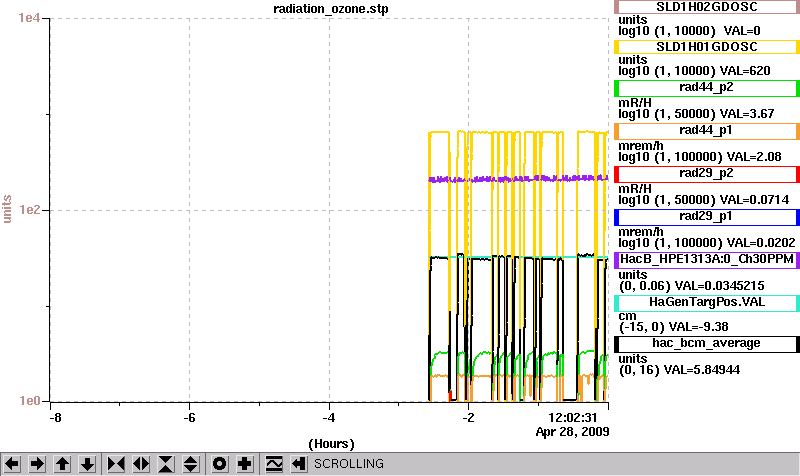Zoom in the time axis (inward triangles icon)
Image resolution: width=800 pixels, height=476 pixels.
coord(116,464)
